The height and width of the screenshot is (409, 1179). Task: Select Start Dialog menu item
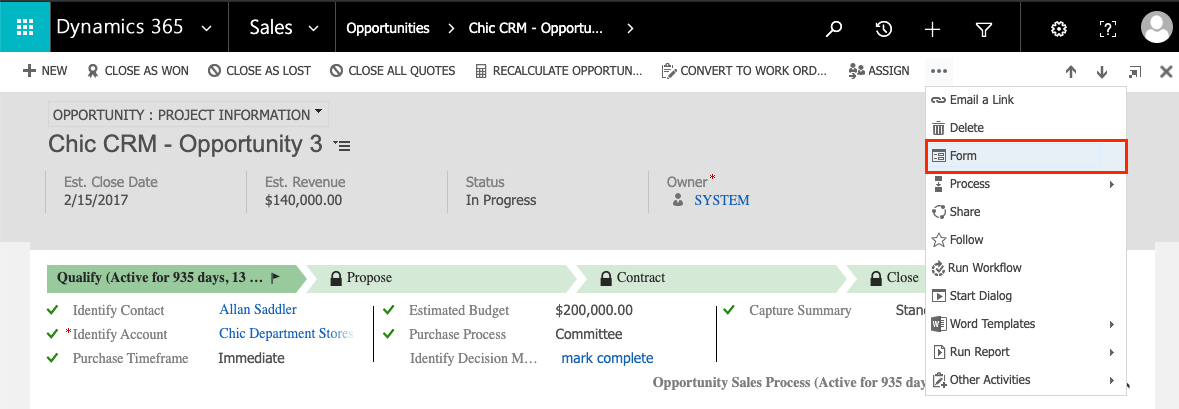click(1026, 295)
